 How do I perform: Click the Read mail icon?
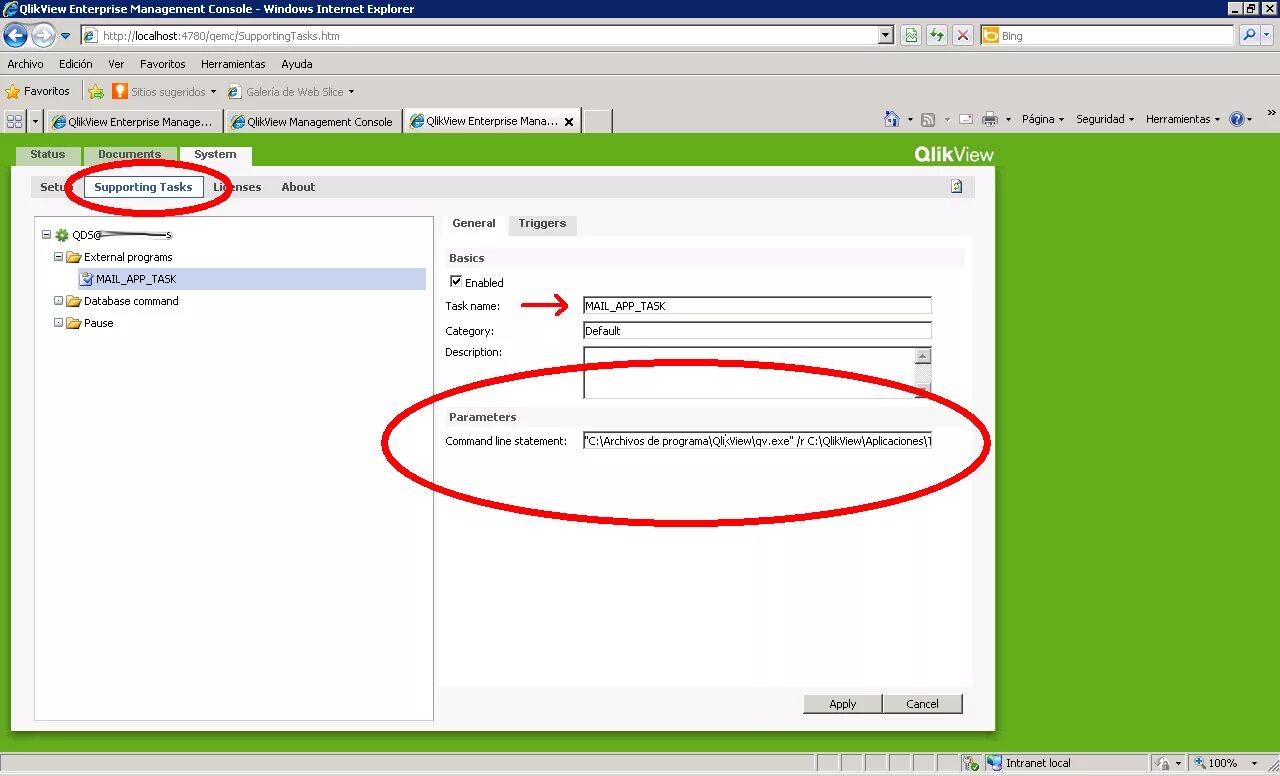[966, 119]
